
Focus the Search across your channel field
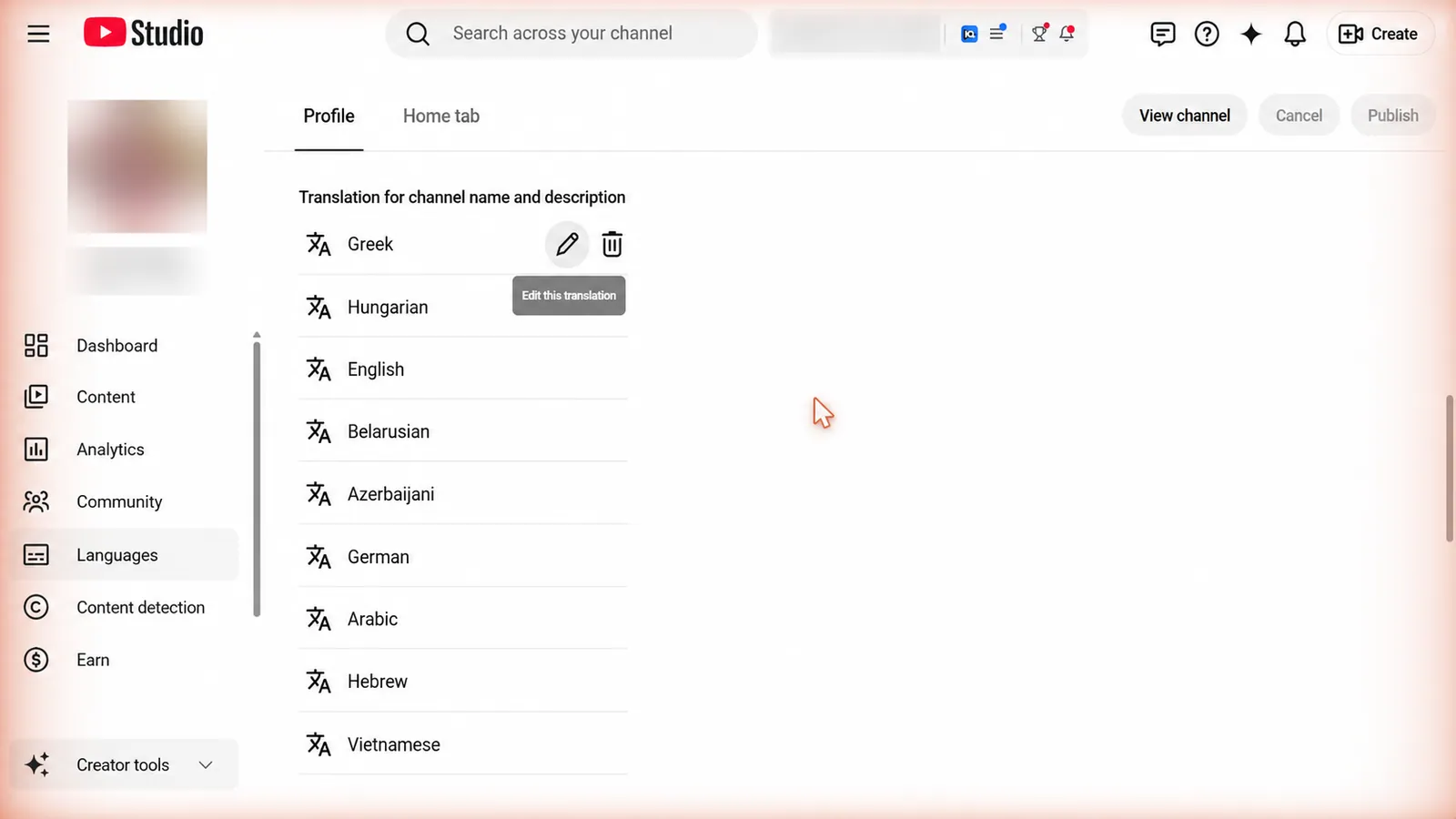click(571, 34)
